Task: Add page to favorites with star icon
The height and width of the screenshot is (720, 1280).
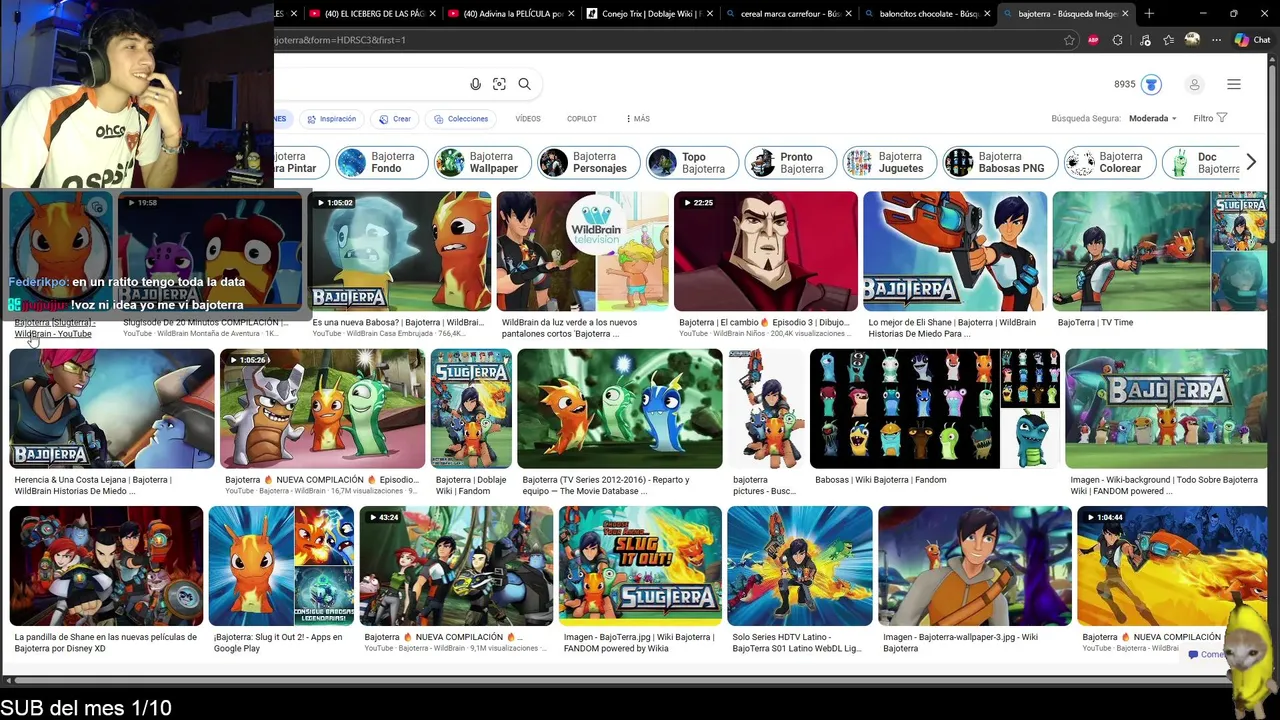Action: (1069, 40)
